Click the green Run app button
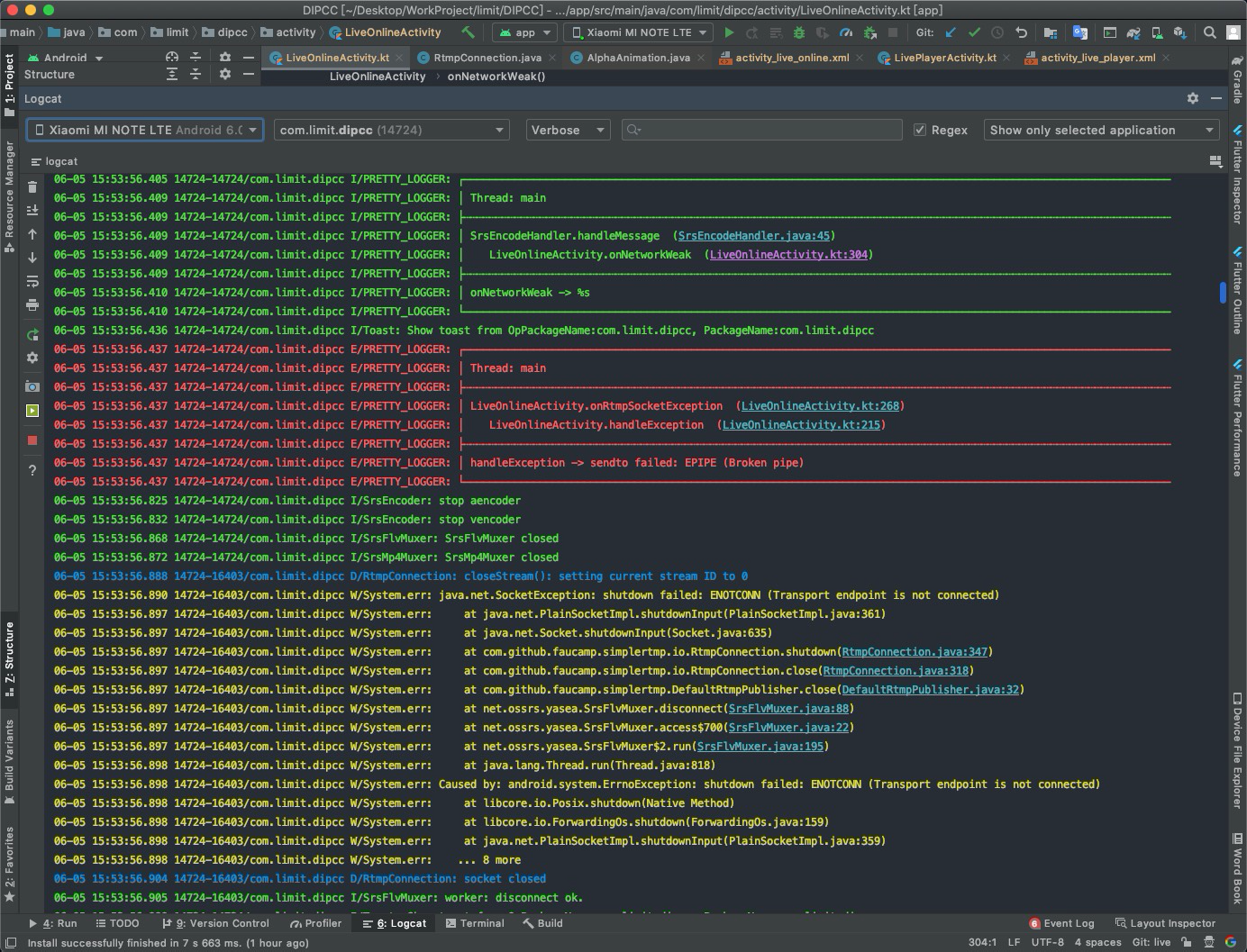The height and width of the screenshot is (952, 1247). pos(729,32)
